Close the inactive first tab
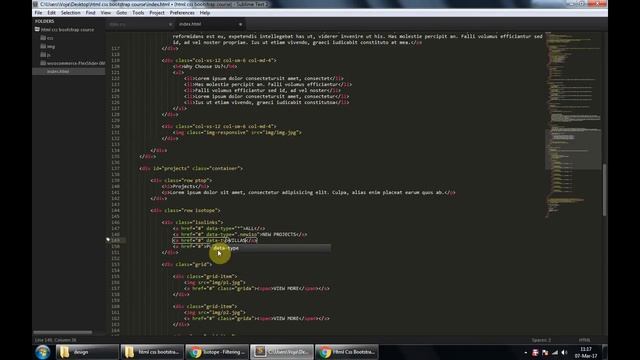 pyautogui.click(x=170, y=24)
